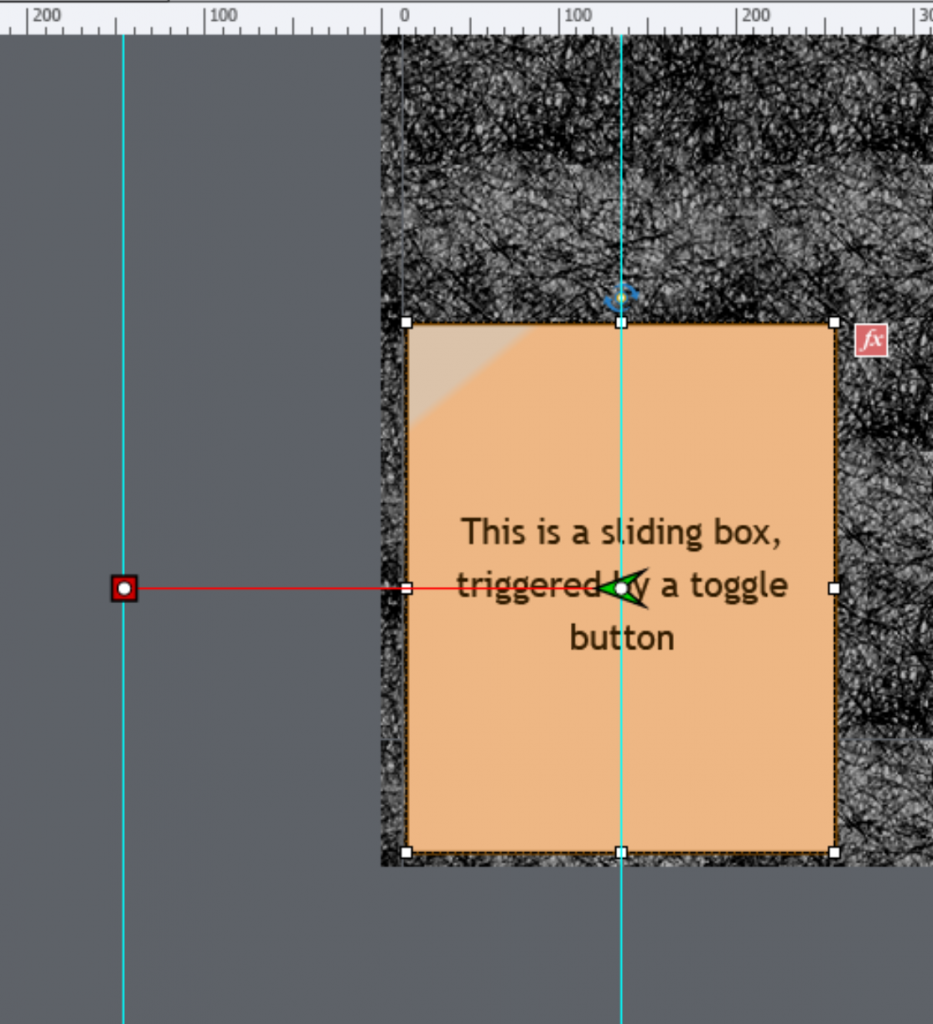Select the green motion-direction arrow
Viewport: 933px width, 1024px height.
[622, 588]
